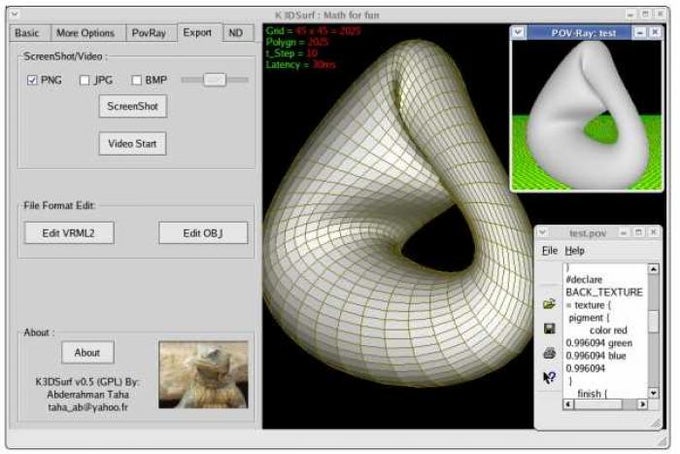This screenshot has height=454, width=680.
Task: Click the printer icon in test.pov window
Action: [x=549, y=353]
